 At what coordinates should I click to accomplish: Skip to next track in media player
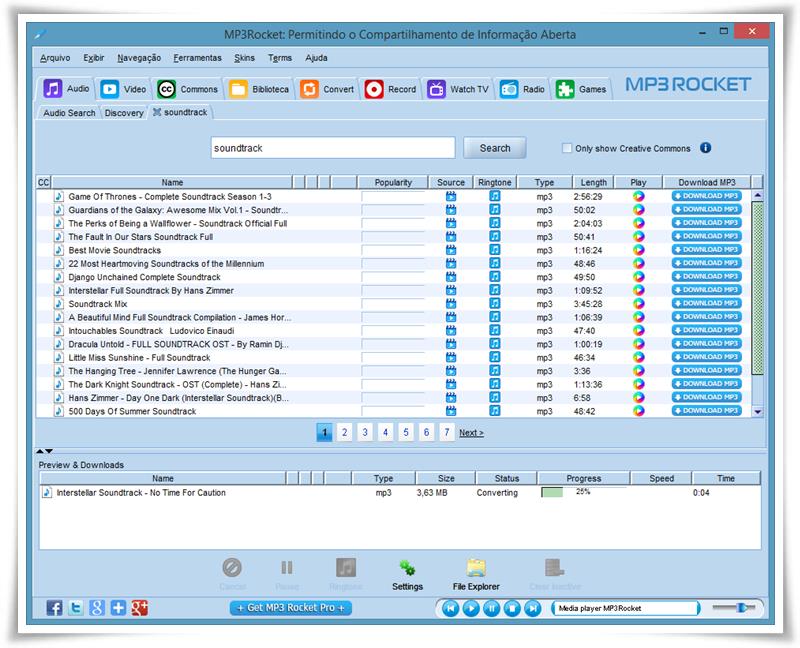click(x=533, y=608)
